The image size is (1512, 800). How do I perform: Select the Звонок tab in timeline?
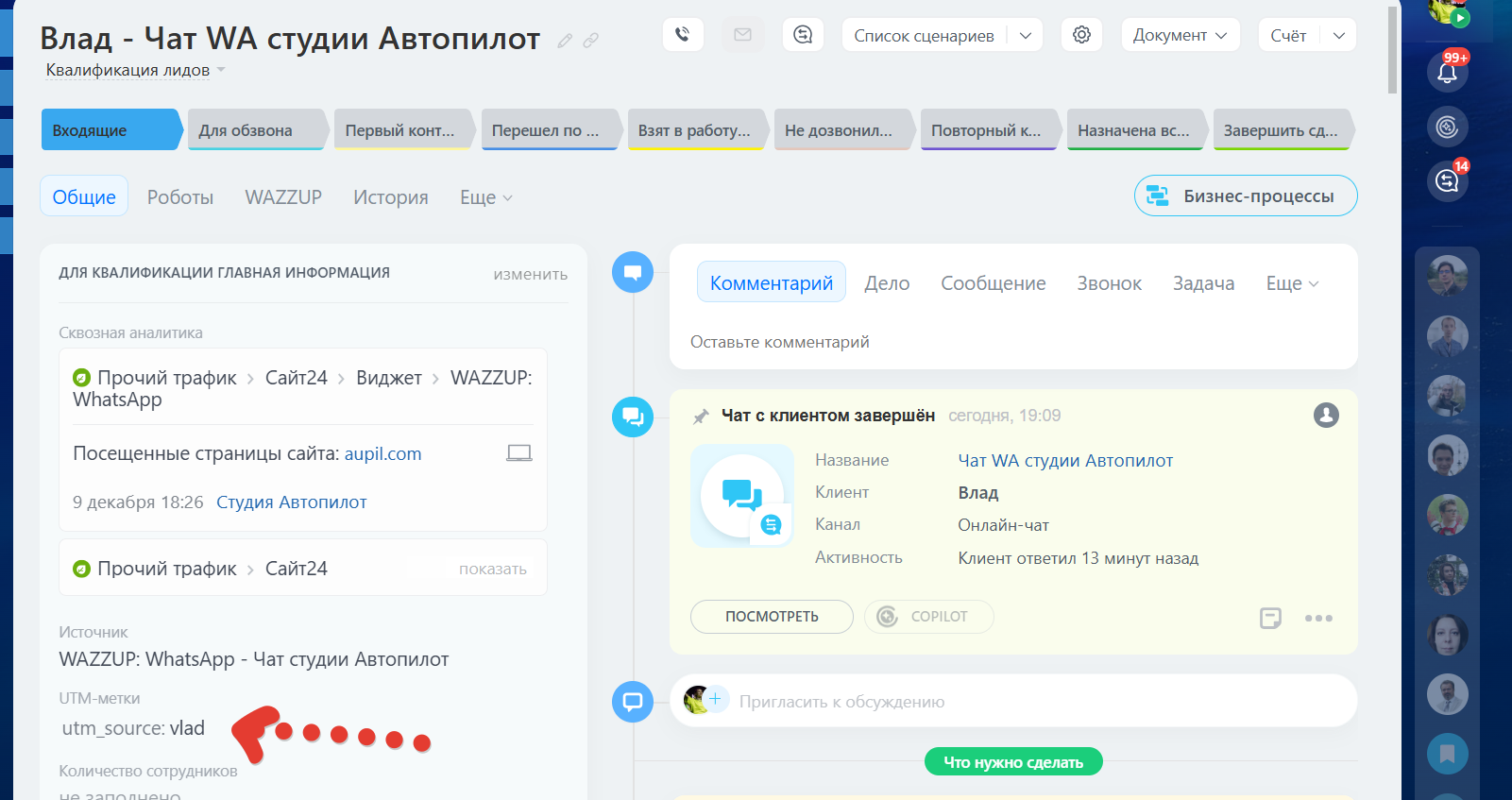pyautogui.click(x=1109, y=283)
